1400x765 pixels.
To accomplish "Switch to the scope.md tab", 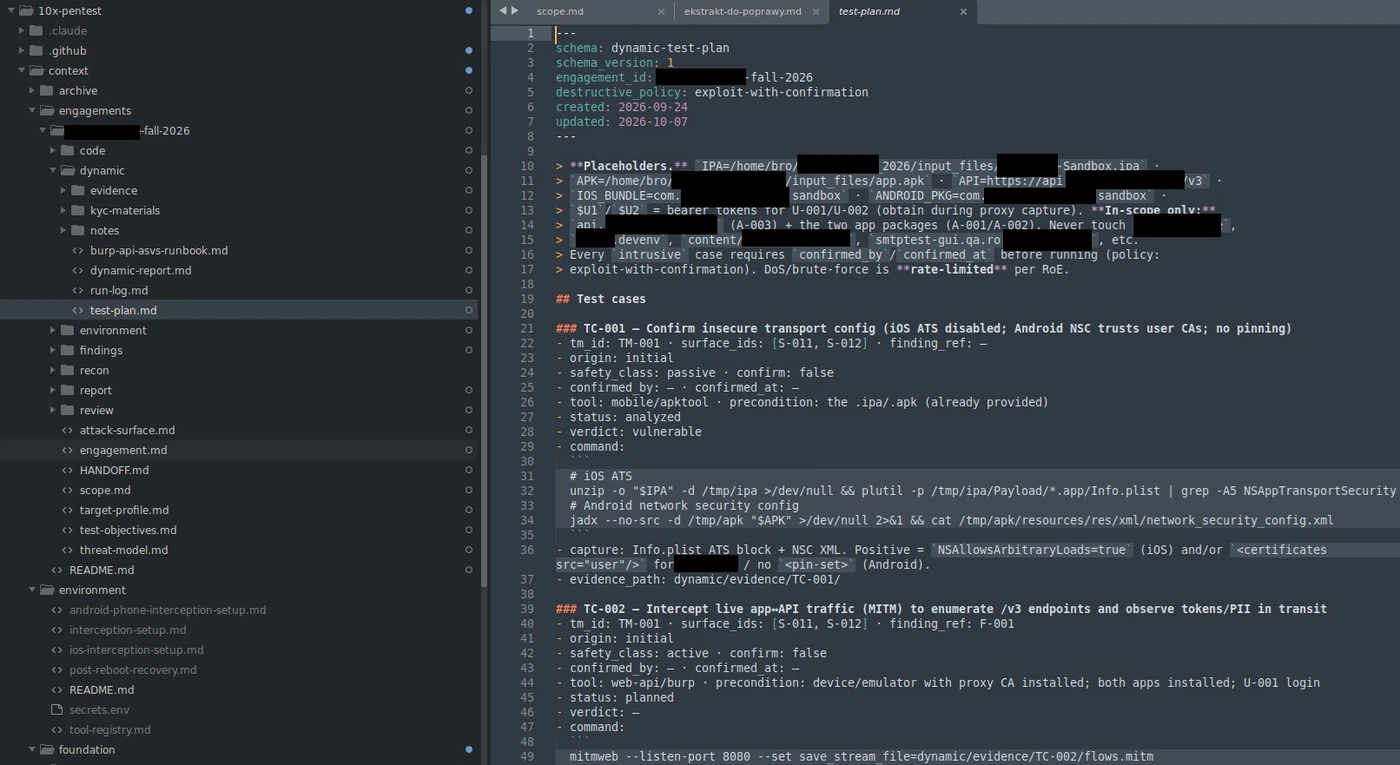I will 560,12.
